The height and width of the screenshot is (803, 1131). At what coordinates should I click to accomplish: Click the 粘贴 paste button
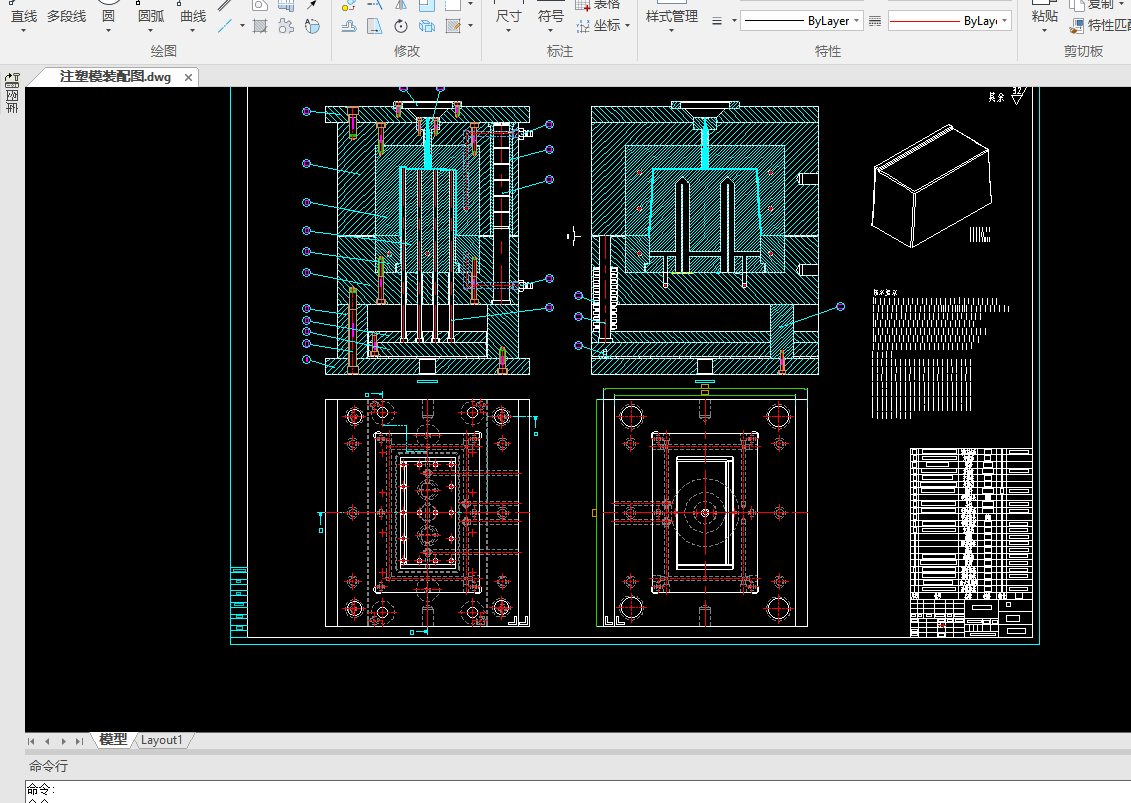[1043, 16]
